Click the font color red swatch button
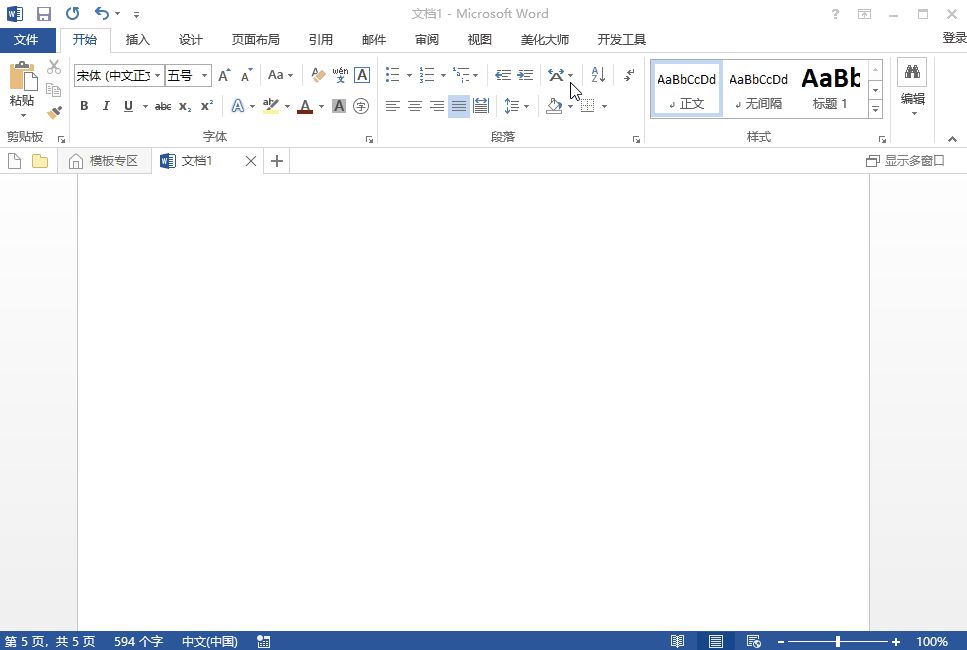 pyautogui.click(x=305, y=106)
